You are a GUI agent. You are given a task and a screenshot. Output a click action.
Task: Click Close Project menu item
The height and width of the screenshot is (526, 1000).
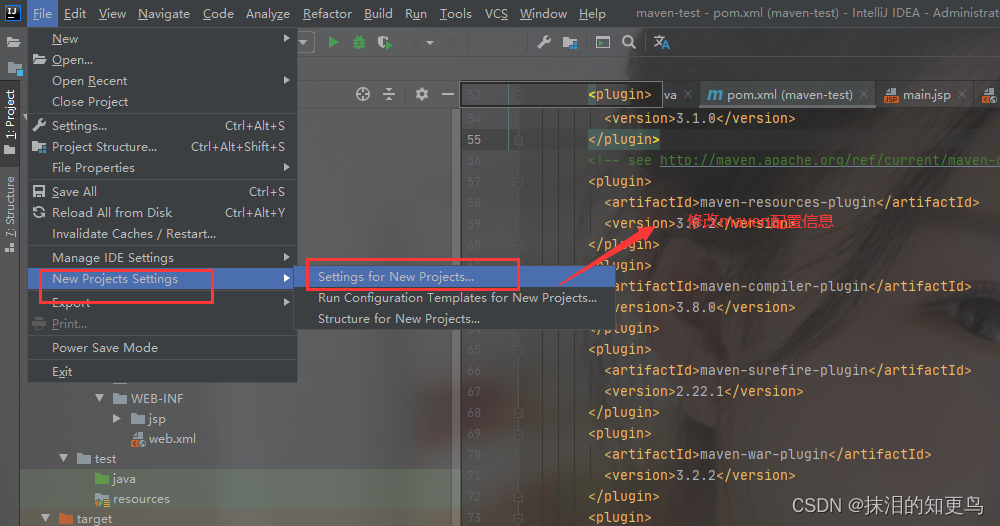click(x=163, y=101)
